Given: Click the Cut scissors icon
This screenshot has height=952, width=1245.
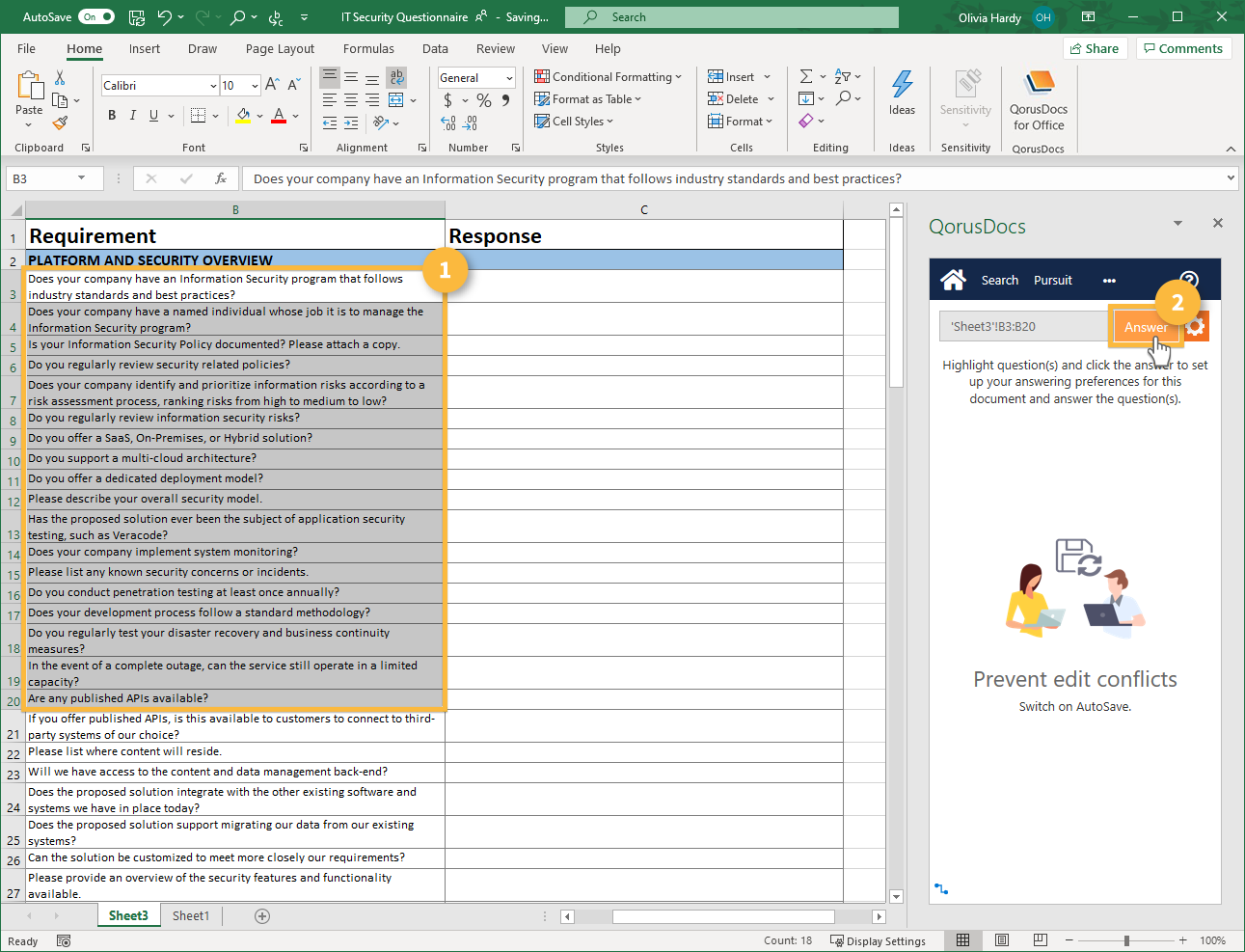Looking at the screenshot, I should click(x=60, y=77).
